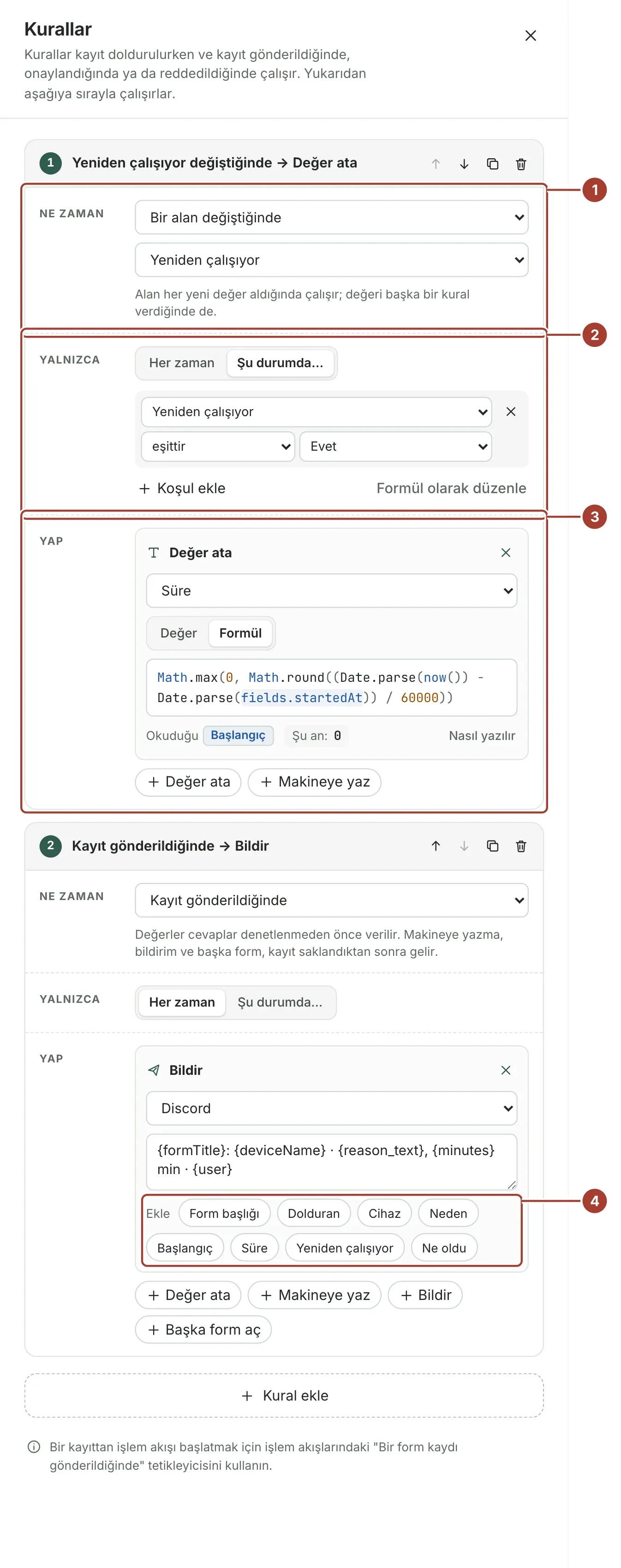The height and width of the screenshot is (1568, 621).
Task: Select 'Her zaman' in rule 1
Action: 181,363
